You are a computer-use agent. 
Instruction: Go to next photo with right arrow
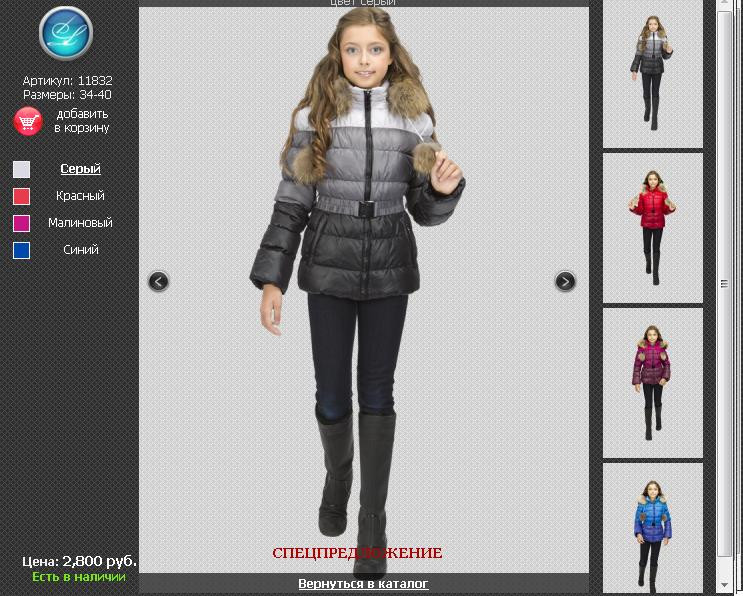[x=565, y=281]
